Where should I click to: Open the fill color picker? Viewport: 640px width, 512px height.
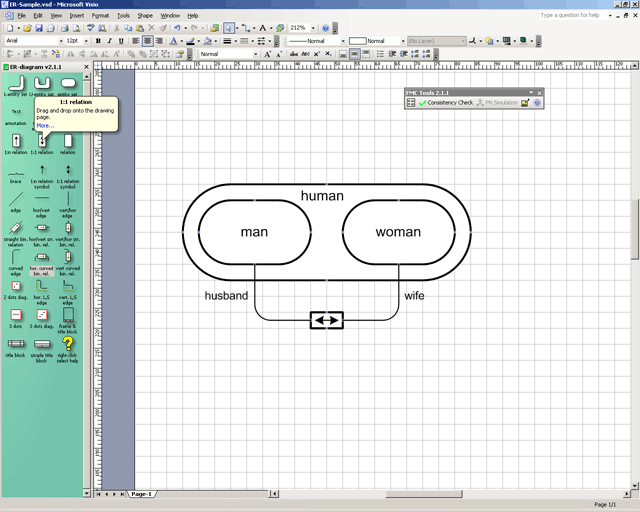[x=208, y=41]
